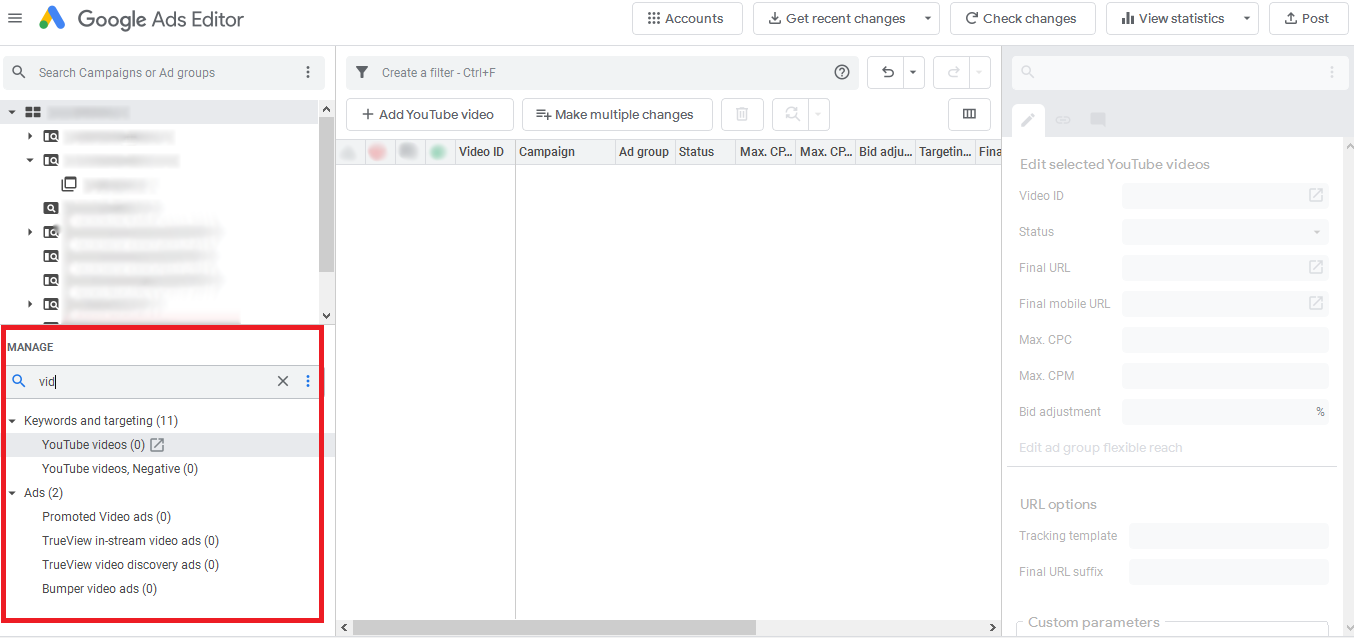Select TrueView in-stream video ads (0)
Screen dimensions: 1354x638
coord(130,541)
